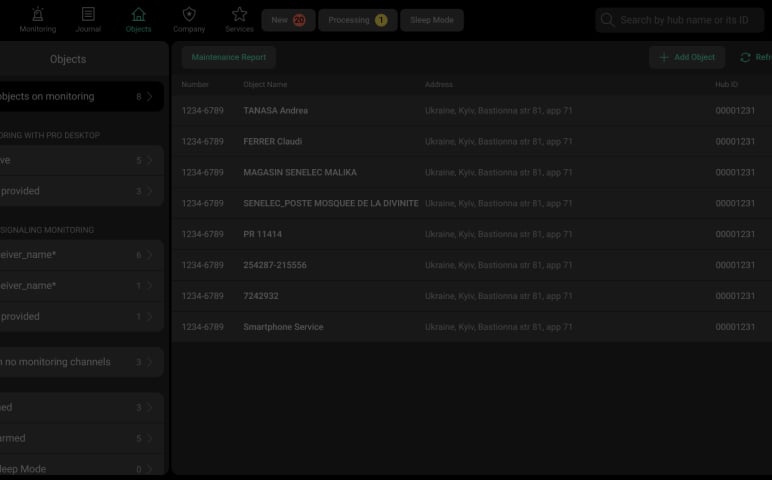Expand the Sleep Mode filter chevron in sidebar

point(149,469)
